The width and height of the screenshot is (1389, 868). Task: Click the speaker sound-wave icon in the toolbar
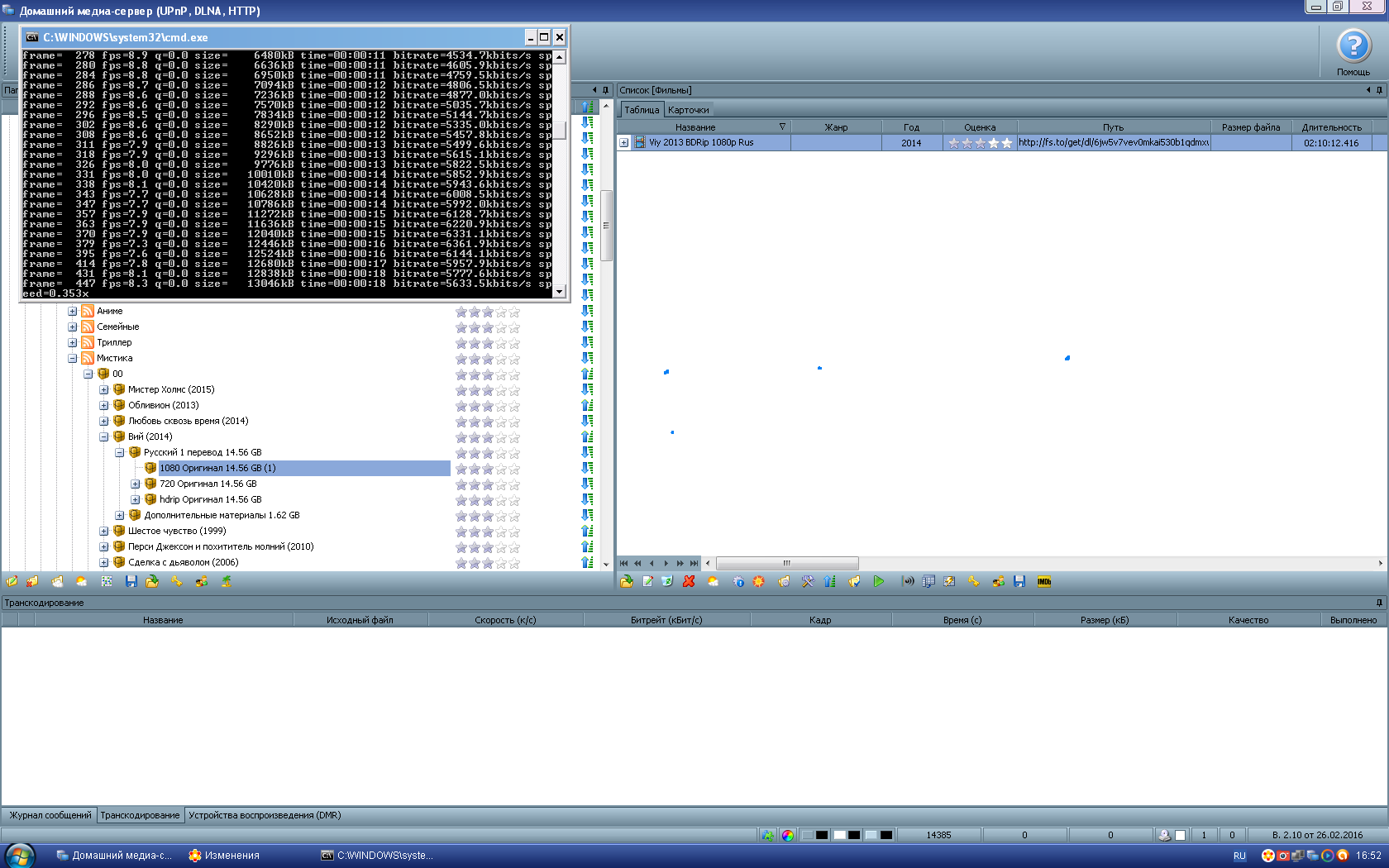[907, 582]
